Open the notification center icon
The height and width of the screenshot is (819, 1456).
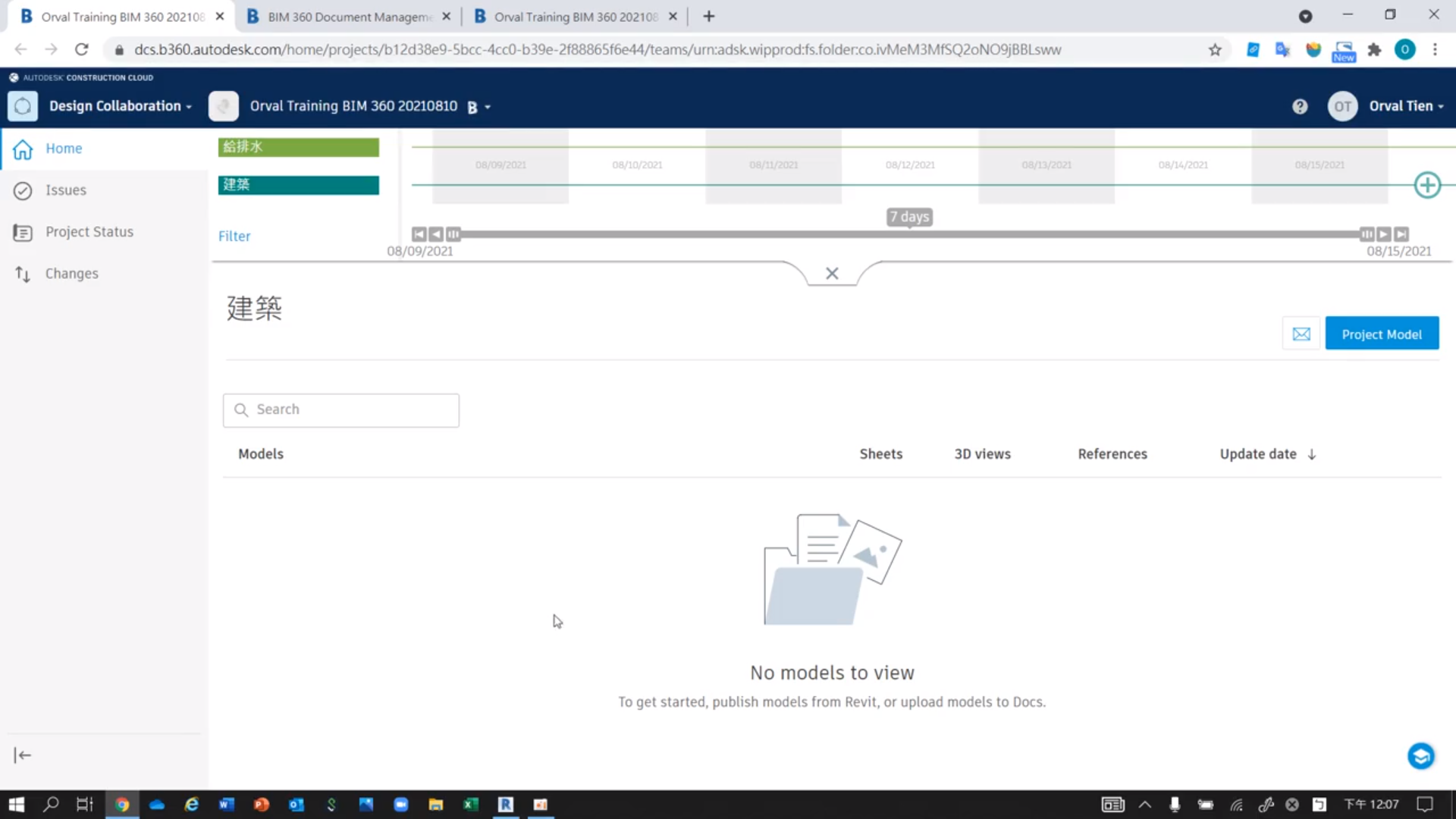pyautogui.click(x=1425, y=805)
